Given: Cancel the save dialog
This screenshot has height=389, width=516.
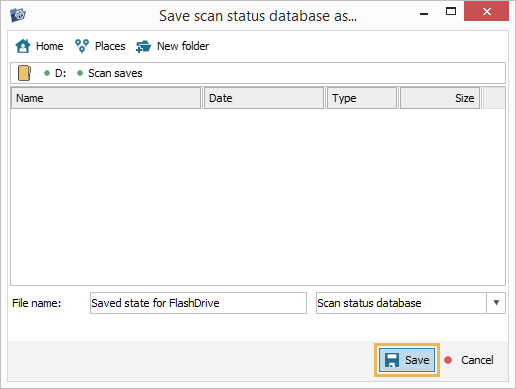Looking at the screenshot, I should (x=477, y=360).
